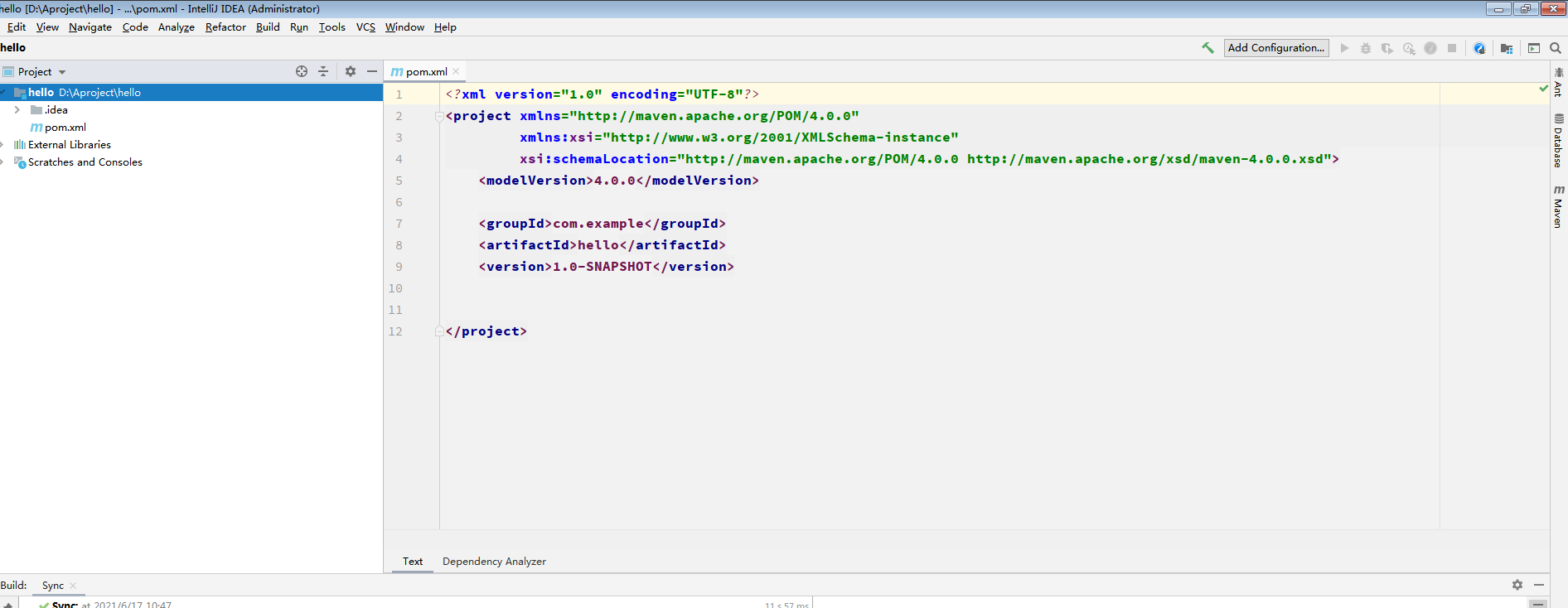
Task: Click the groupId com.example text
Action: coord(598,224)
